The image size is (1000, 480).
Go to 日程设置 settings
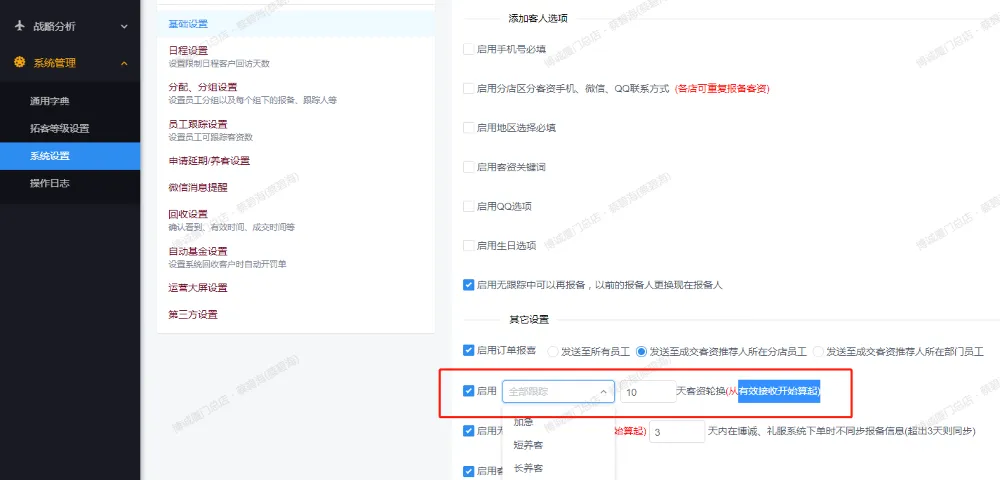pos(189,50)
